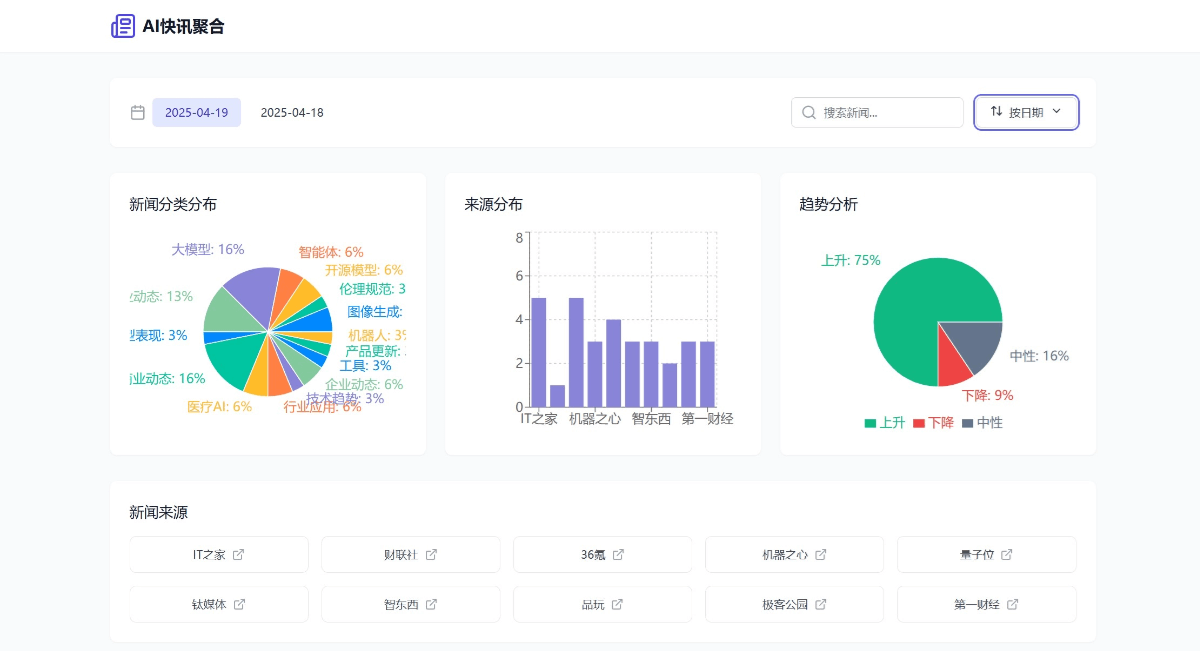Viewport: 1200px width, 651px height.
Task: Focus the 搜索新闻 search field
Action: pos(877,112)
